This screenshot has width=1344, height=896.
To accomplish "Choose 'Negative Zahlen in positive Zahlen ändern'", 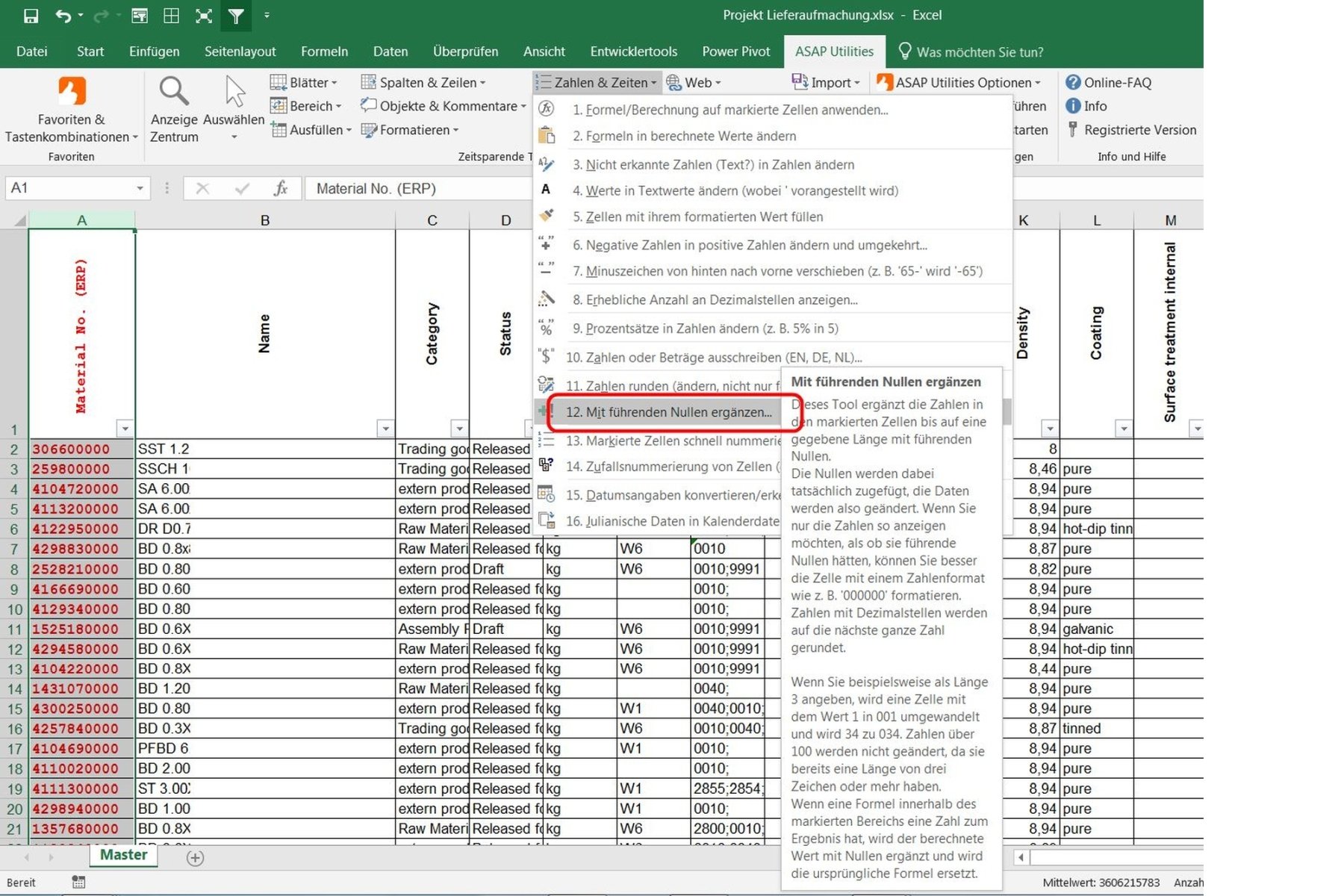I will point(772,245).
